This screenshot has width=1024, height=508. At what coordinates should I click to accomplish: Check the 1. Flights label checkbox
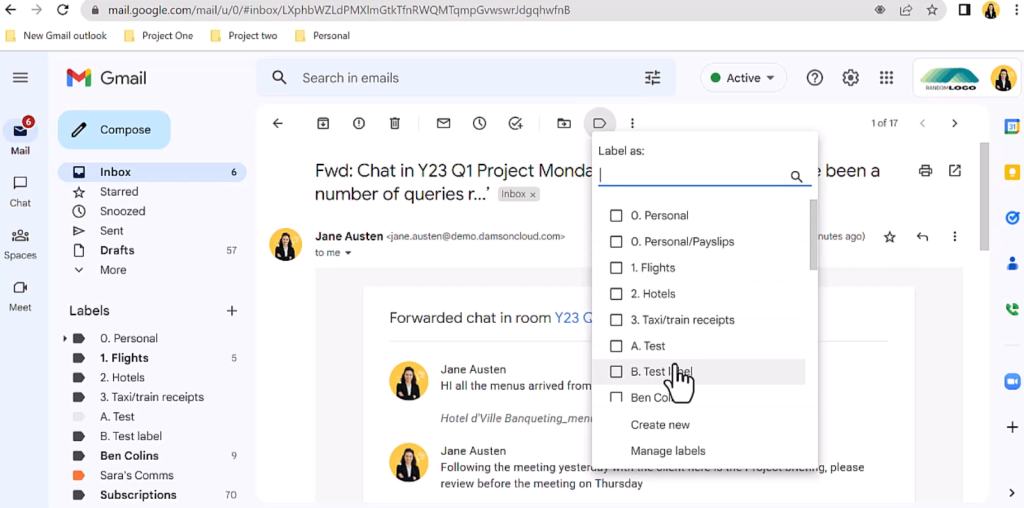coord(616,268)
